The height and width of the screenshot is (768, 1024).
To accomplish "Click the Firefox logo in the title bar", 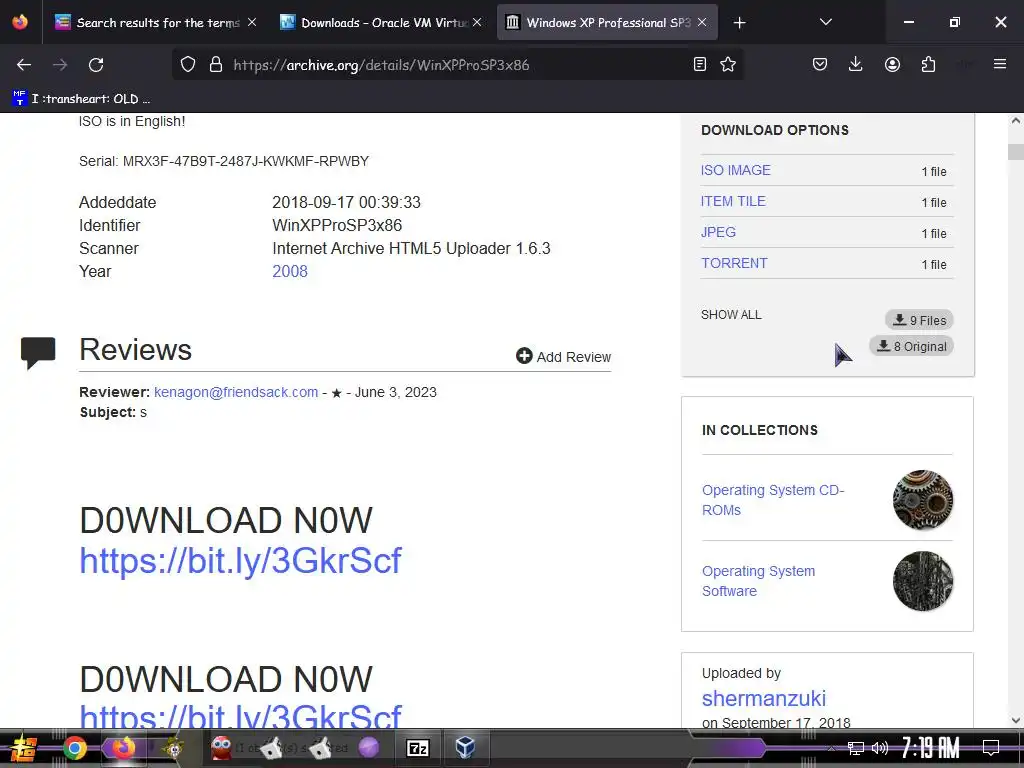I will (20, 22).
